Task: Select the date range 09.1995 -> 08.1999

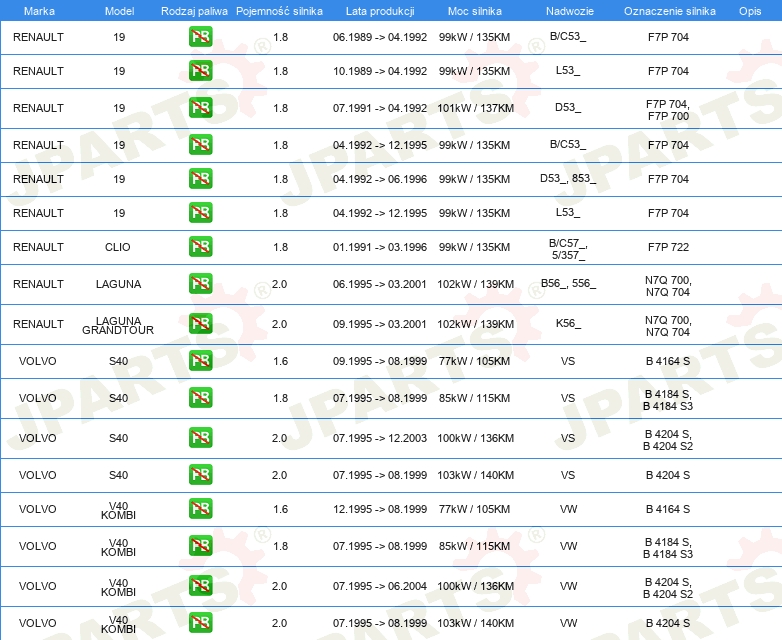Action: pyautogui.click(x=380, y=361)
